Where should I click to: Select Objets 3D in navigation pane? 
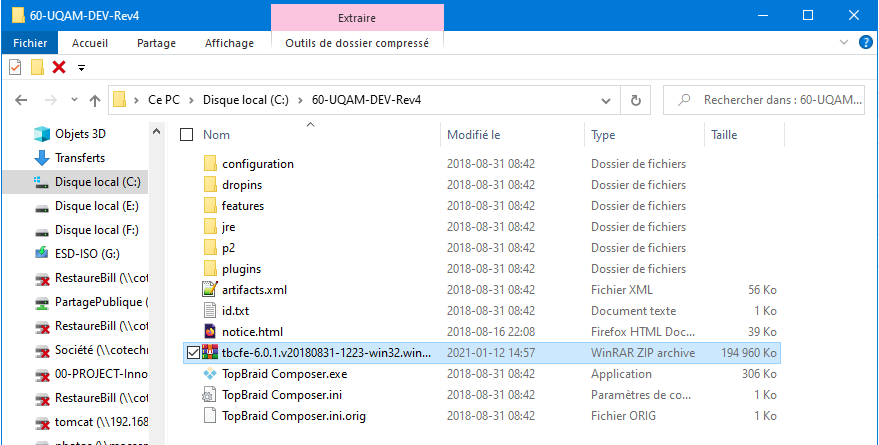(x=80, y=134)
